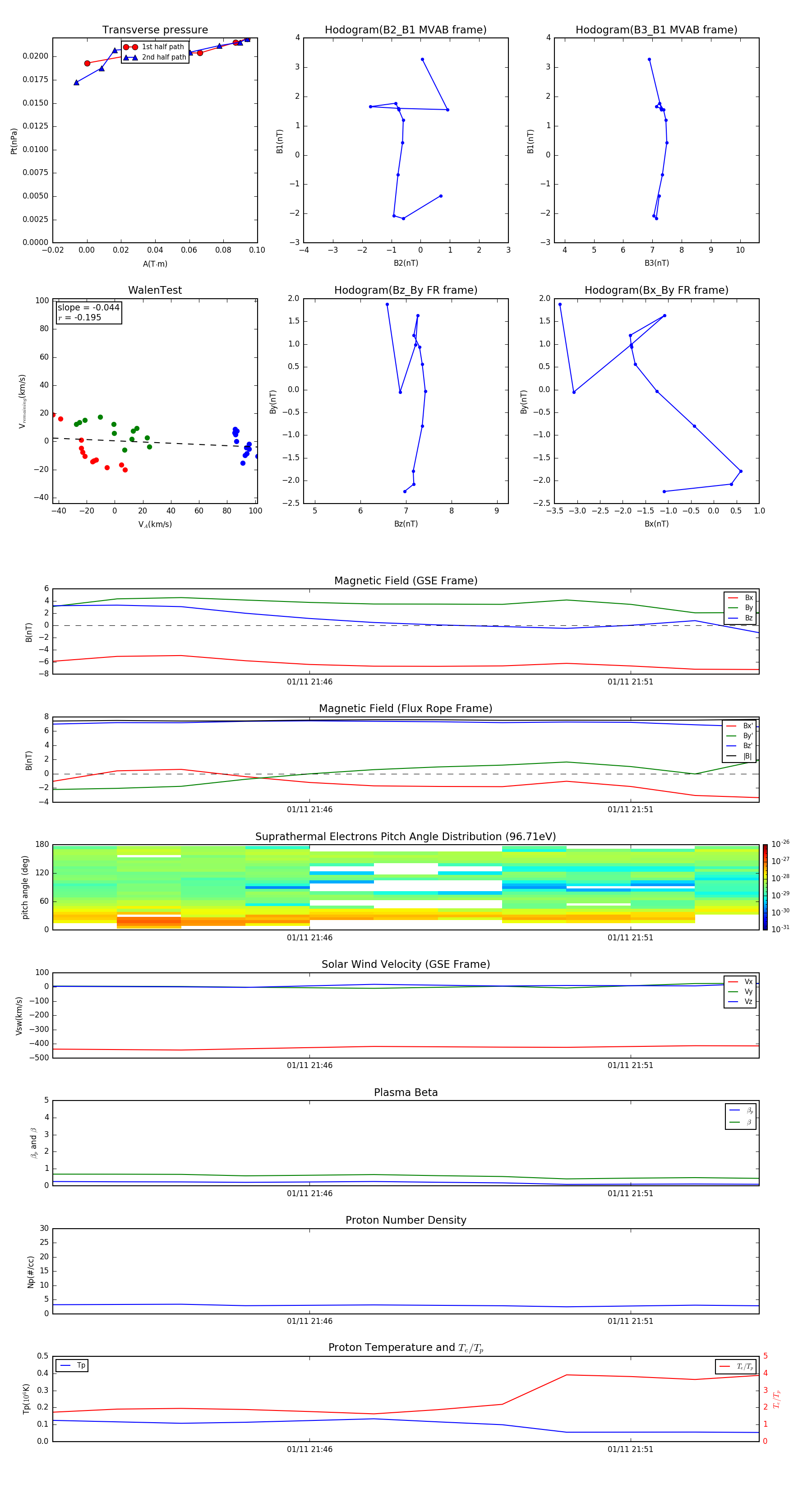812x1489 pixels.
Task: Click the 'Vz' legend entry in velocity plot
Action: [x=740, y=1002]
